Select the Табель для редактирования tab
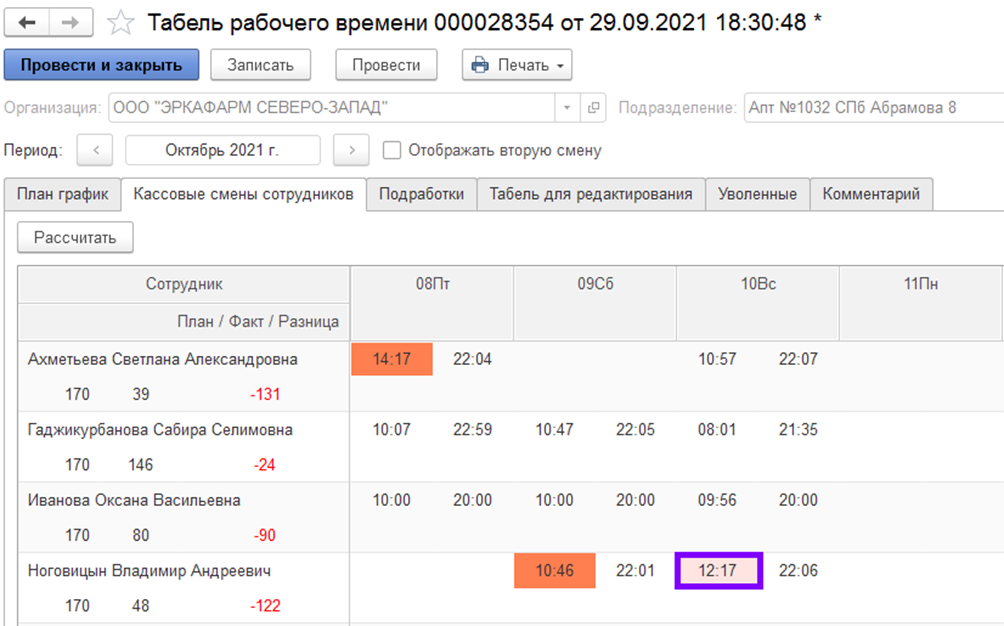This screenshot has width=1004, height=626. (590, 194)
